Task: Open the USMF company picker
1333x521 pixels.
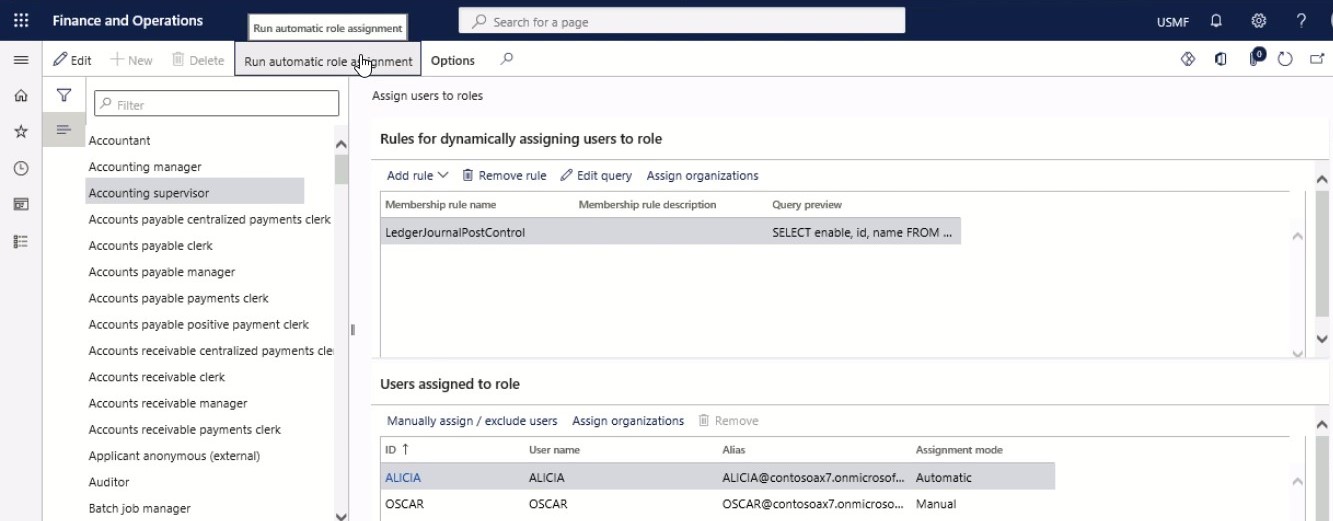Action: [x=1172, y=21]
